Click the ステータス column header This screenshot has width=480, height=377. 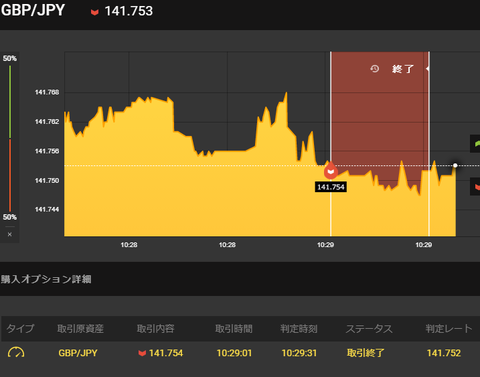point(369,329)
